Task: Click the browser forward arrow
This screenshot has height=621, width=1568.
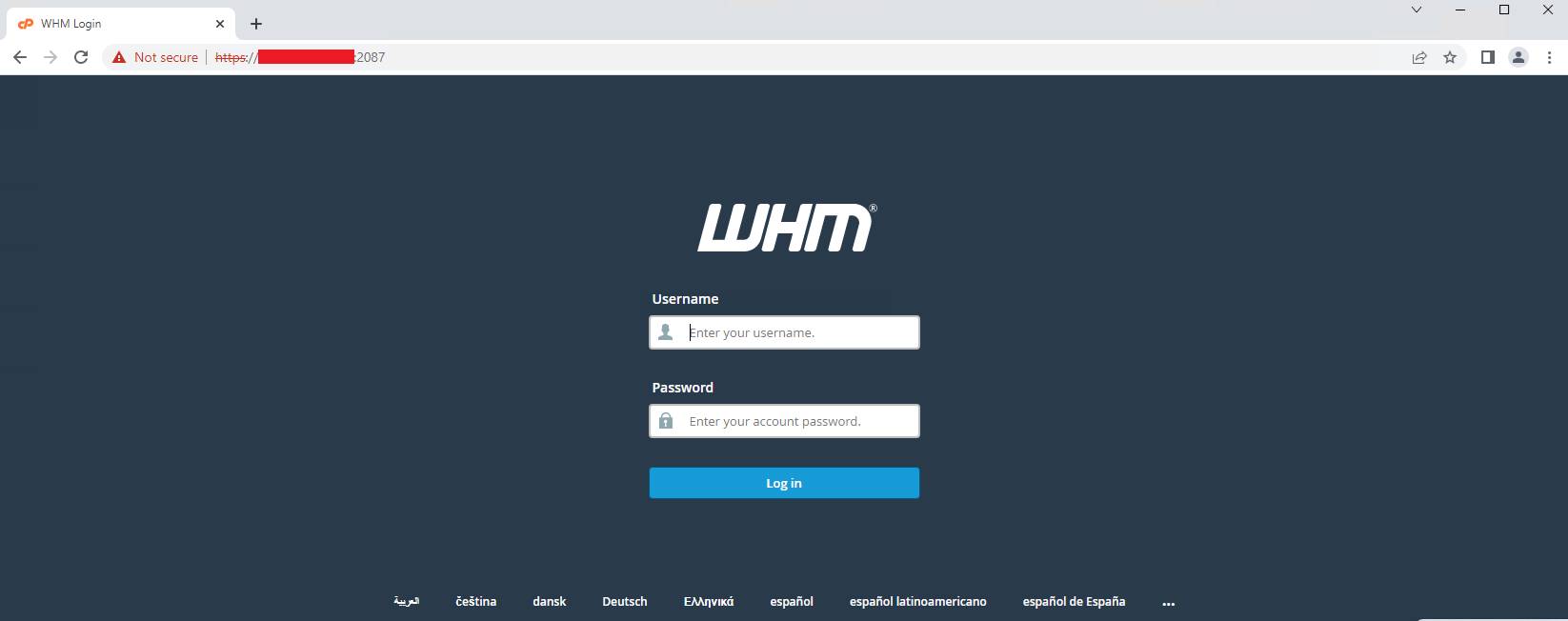Action: click(x=50, y=57)
